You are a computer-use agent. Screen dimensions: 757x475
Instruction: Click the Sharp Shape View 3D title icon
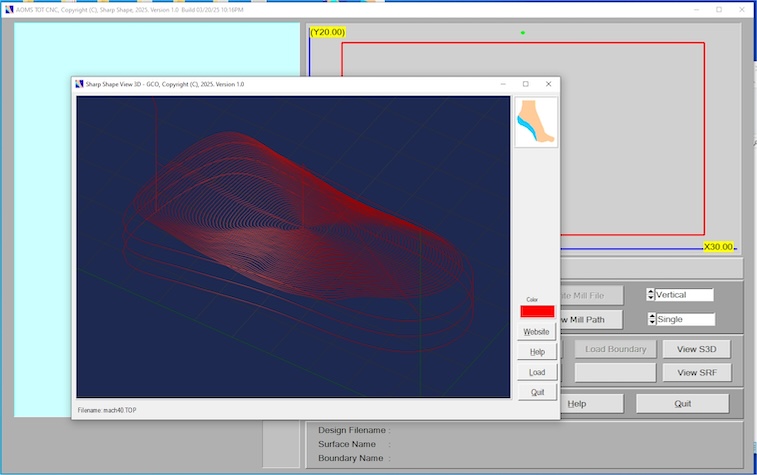(79, 84)
